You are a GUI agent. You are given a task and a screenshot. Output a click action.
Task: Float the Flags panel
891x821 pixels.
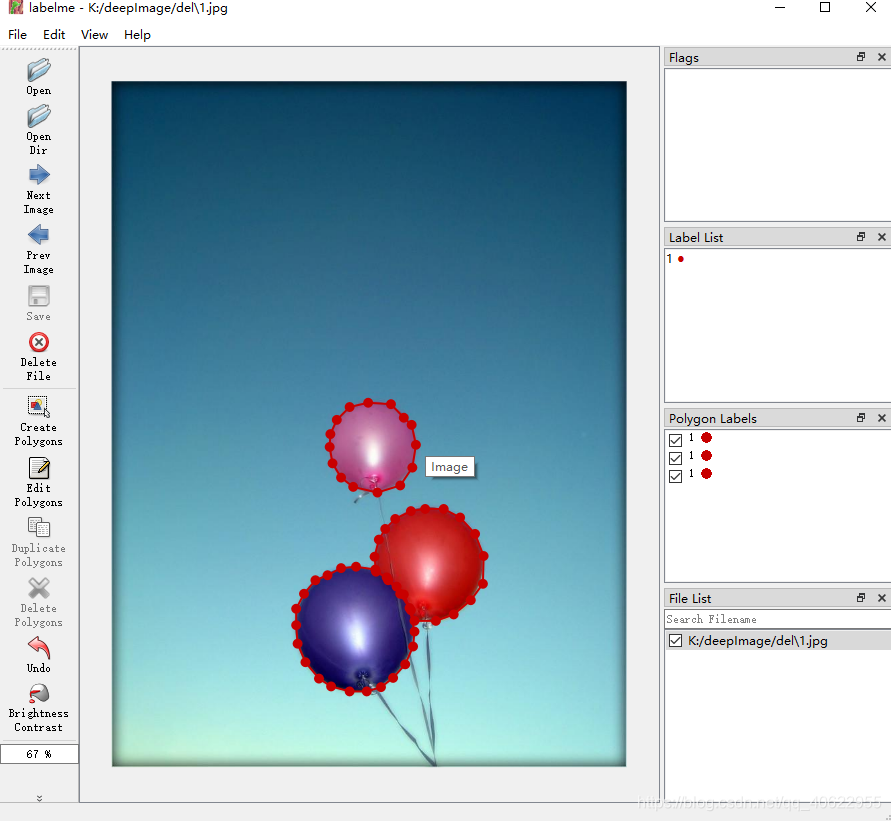tap(860, 57)
